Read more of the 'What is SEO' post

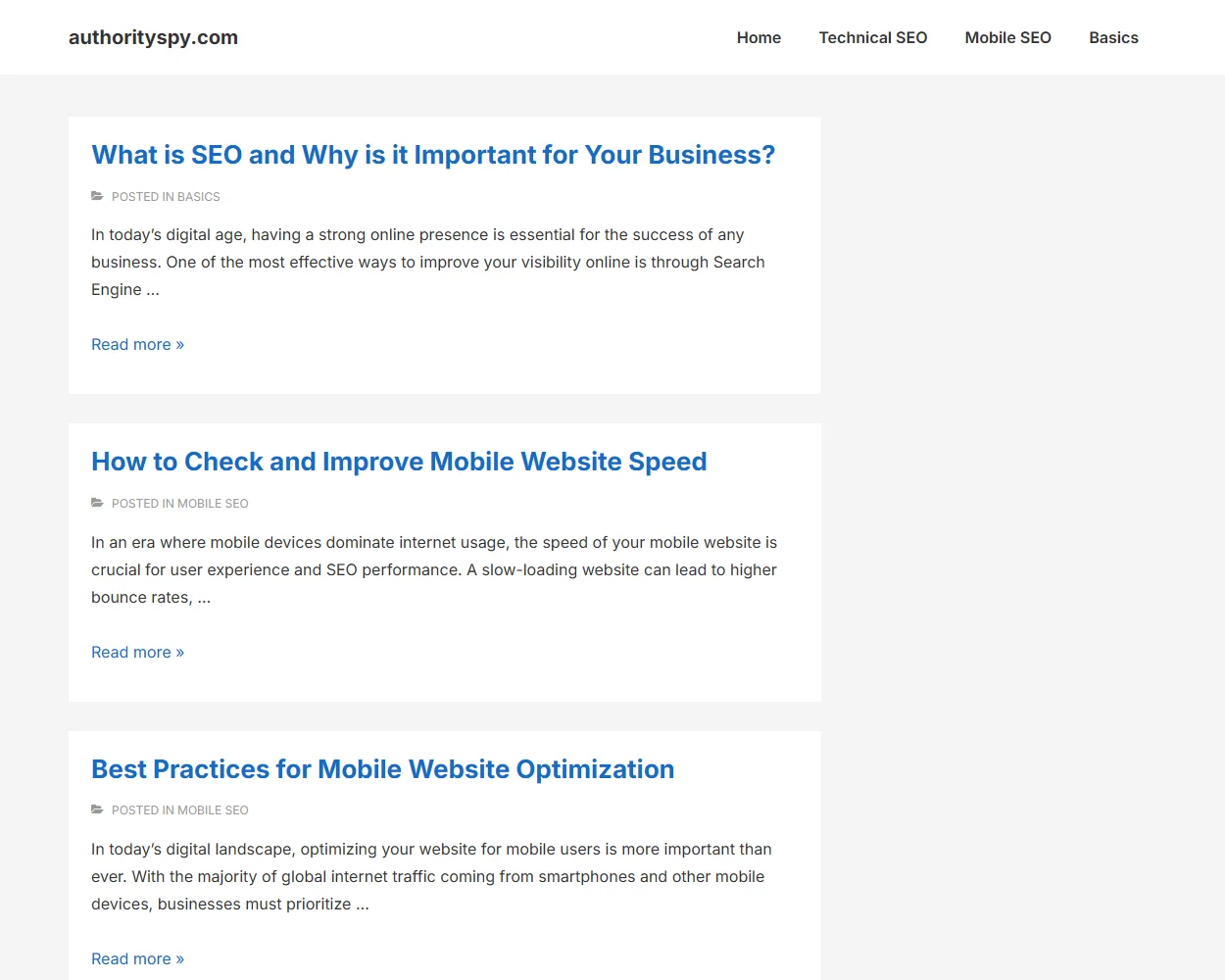[x=137, y=344]
